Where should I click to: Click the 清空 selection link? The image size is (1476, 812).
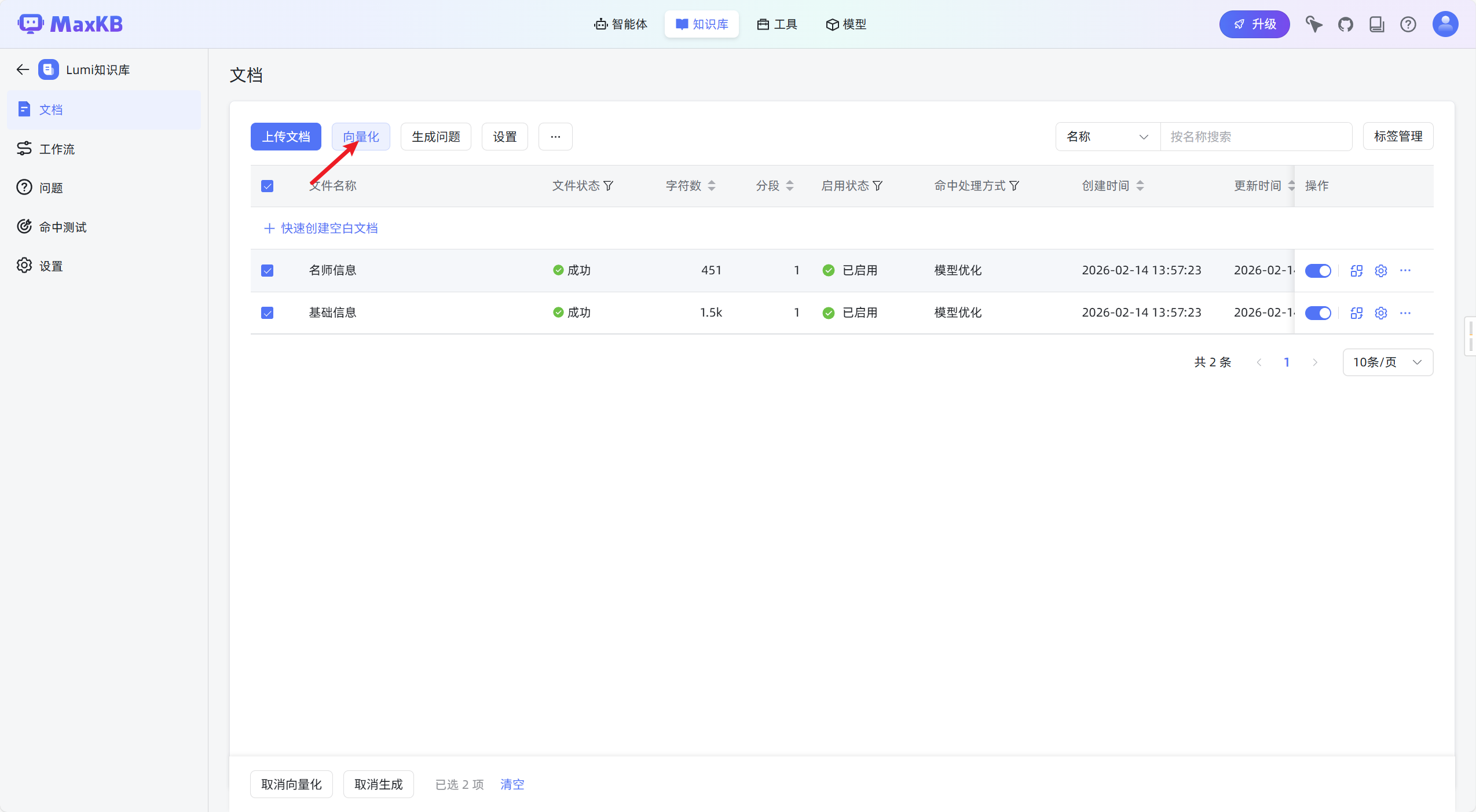click(x=512, y=784)
